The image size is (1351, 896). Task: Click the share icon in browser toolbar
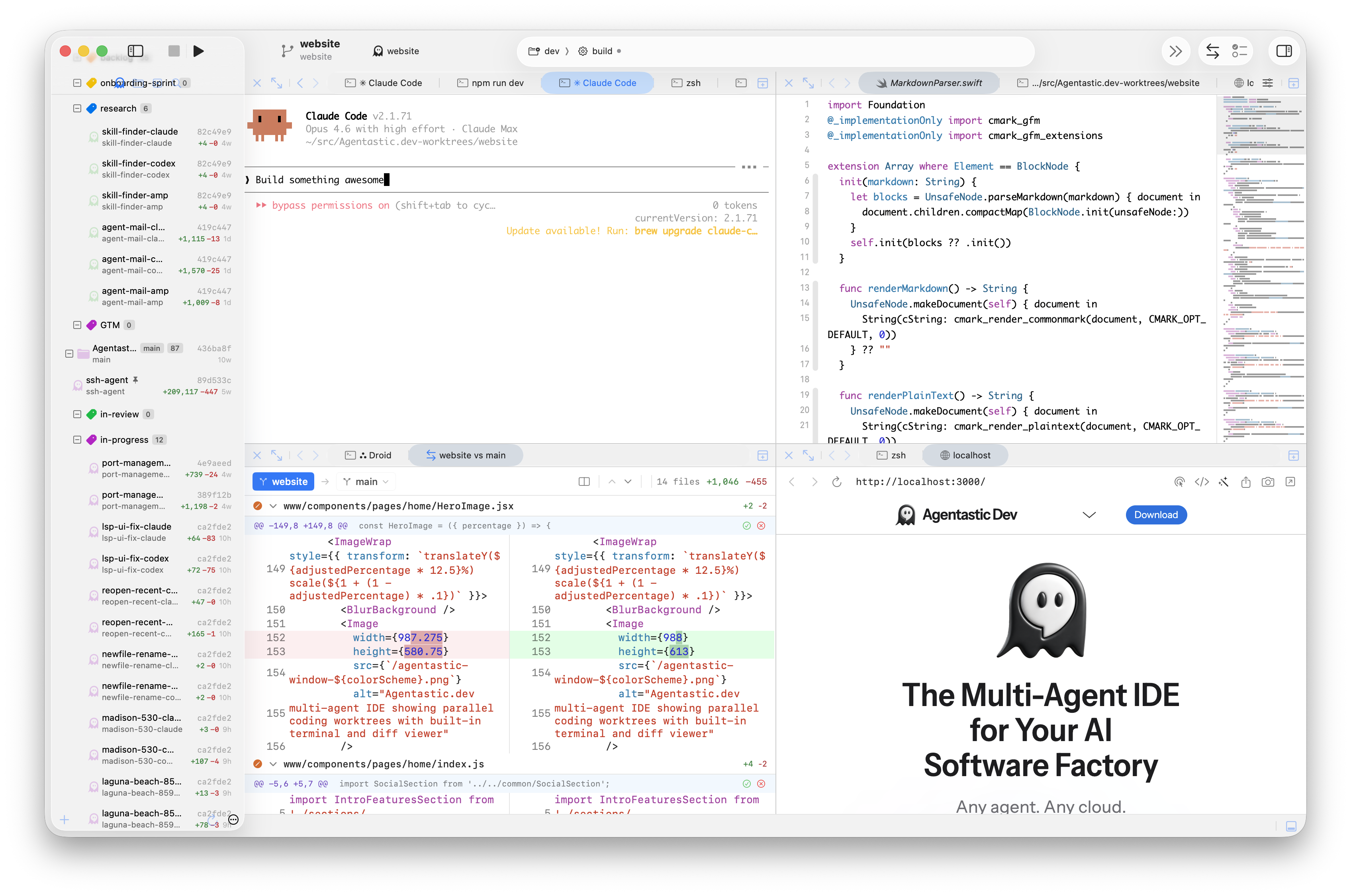click(1245, 482)
